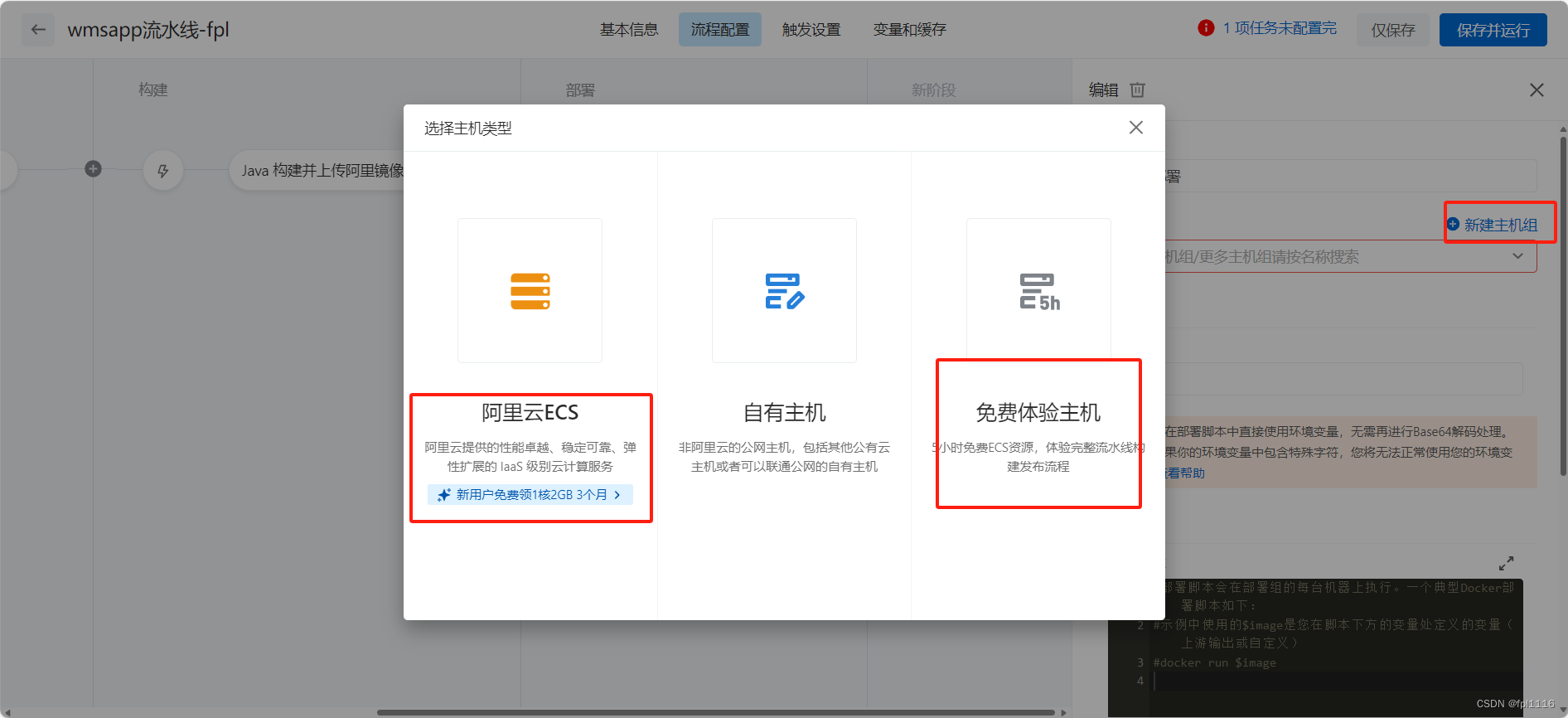Select the blue 自有主机 icon

784,291
